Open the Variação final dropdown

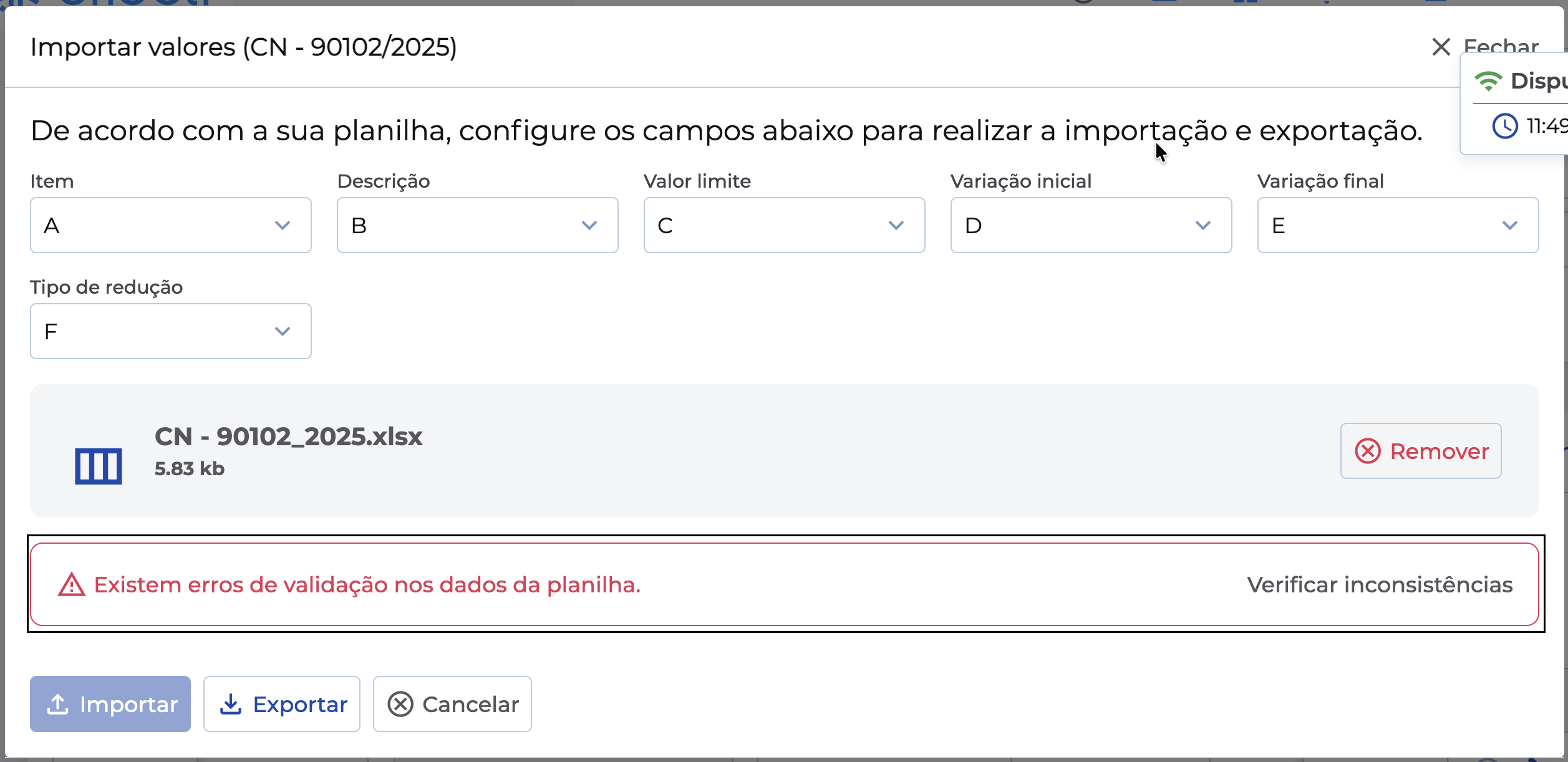(1398, 225)
